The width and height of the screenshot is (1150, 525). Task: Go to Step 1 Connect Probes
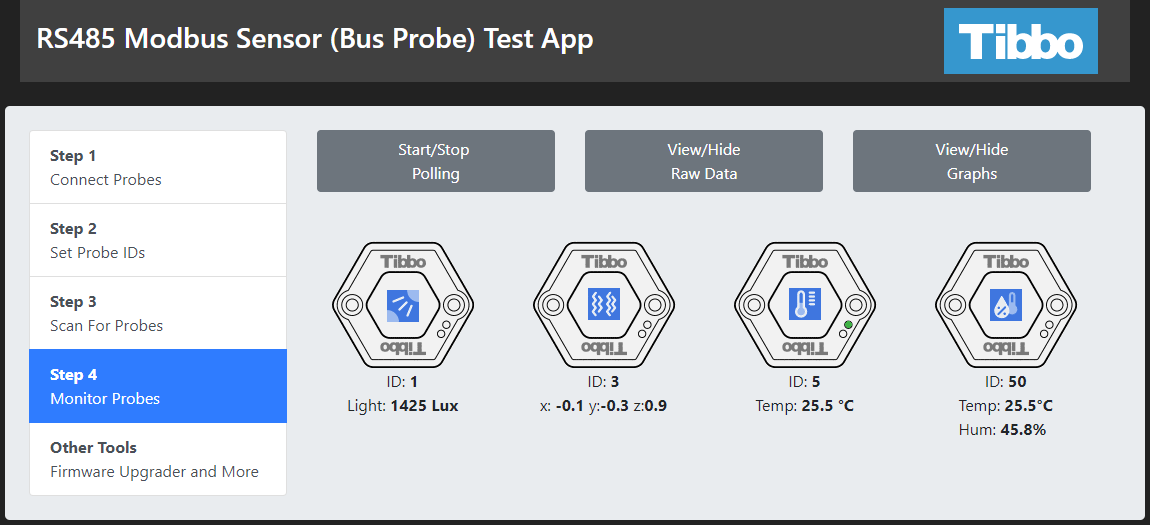pos(158,167)
